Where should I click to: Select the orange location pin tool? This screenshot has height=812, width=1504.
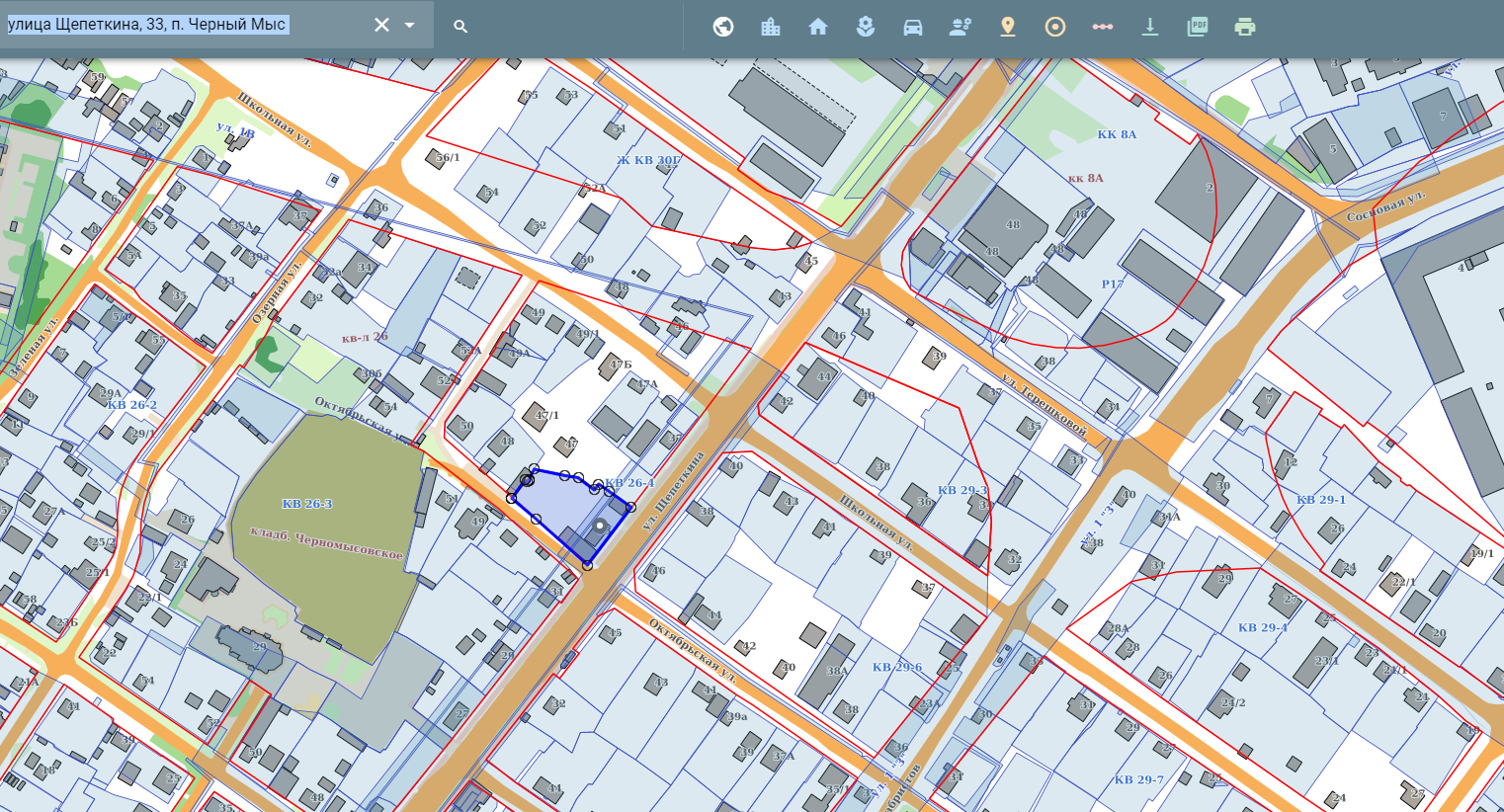point(1008,27)
